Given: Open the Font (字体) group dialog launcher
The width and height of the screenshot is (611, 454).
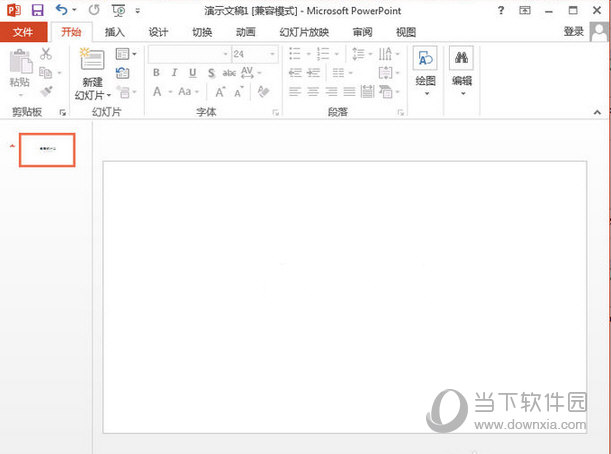Looking at the screenshot, I should [x=276, y=113].
